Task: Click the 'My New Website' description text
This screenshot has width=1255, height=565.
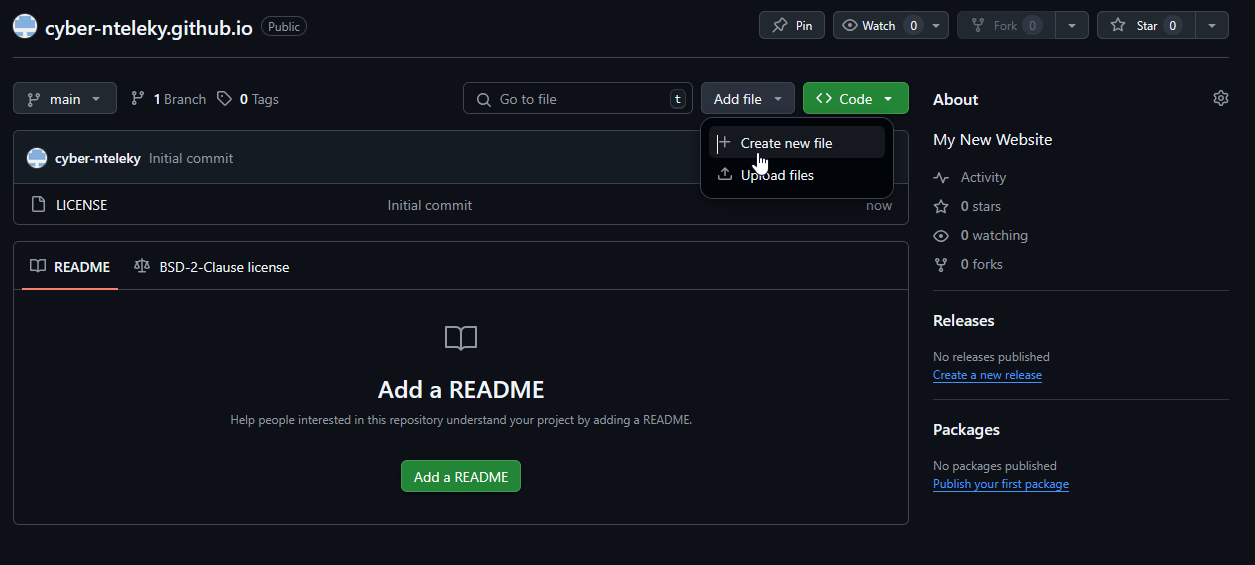Action: tap(993, 140)
